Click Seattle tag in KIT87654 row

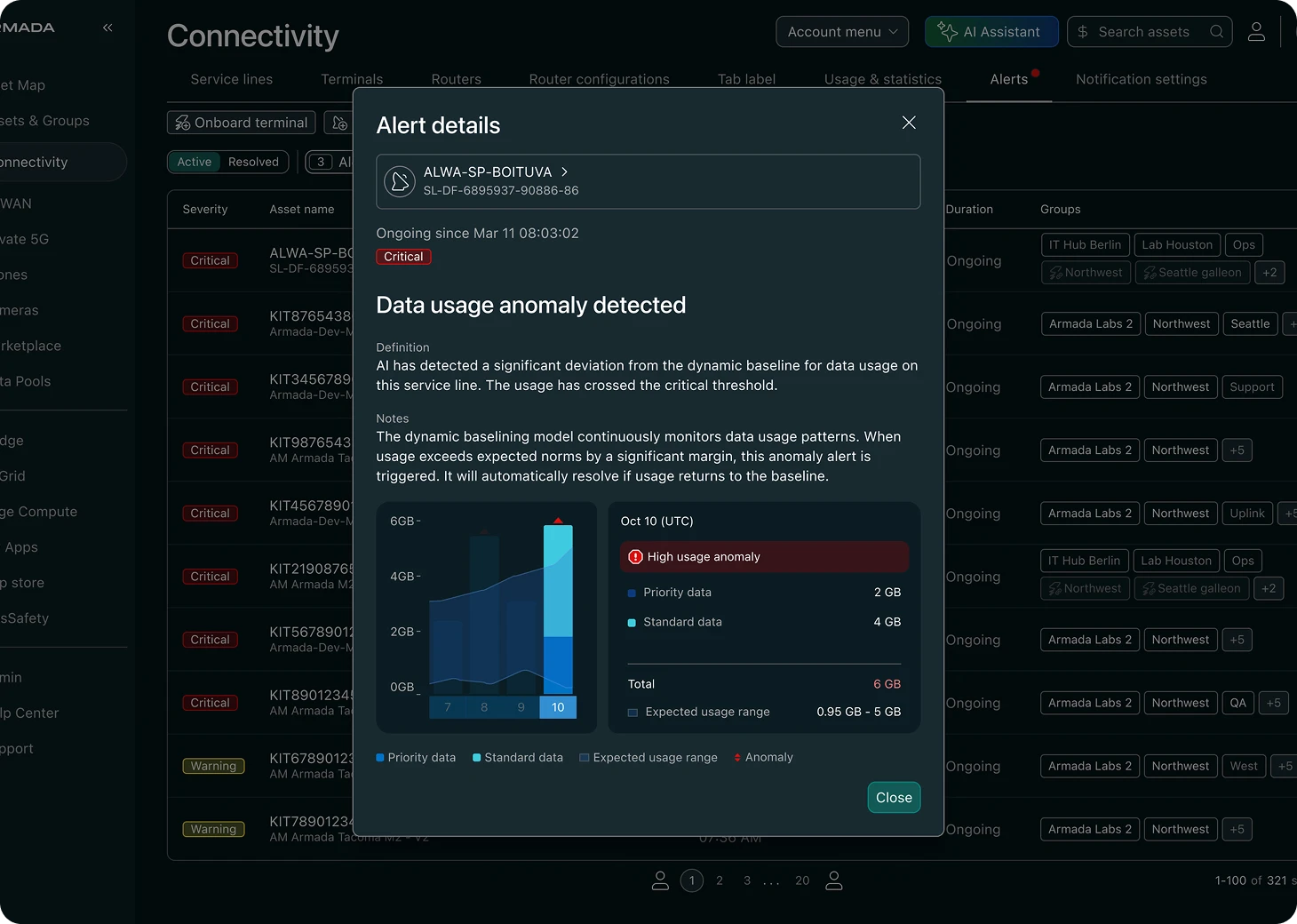1250,324
